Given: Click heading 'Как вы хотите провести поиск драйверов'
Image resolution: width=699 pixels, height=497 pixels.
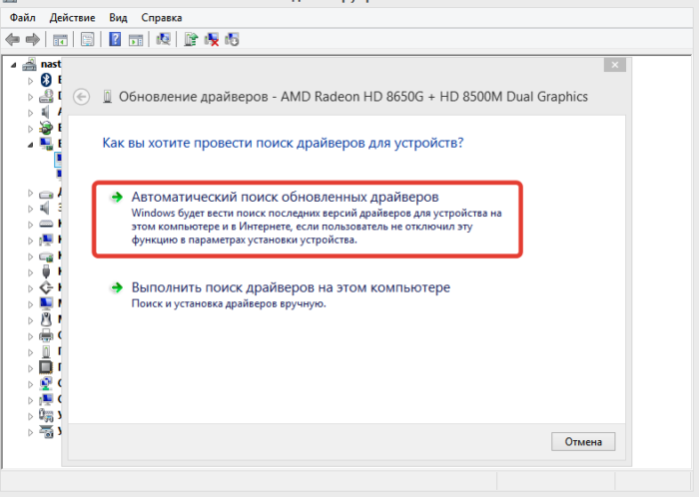Looking at the screenshot, I should [283, 143].
